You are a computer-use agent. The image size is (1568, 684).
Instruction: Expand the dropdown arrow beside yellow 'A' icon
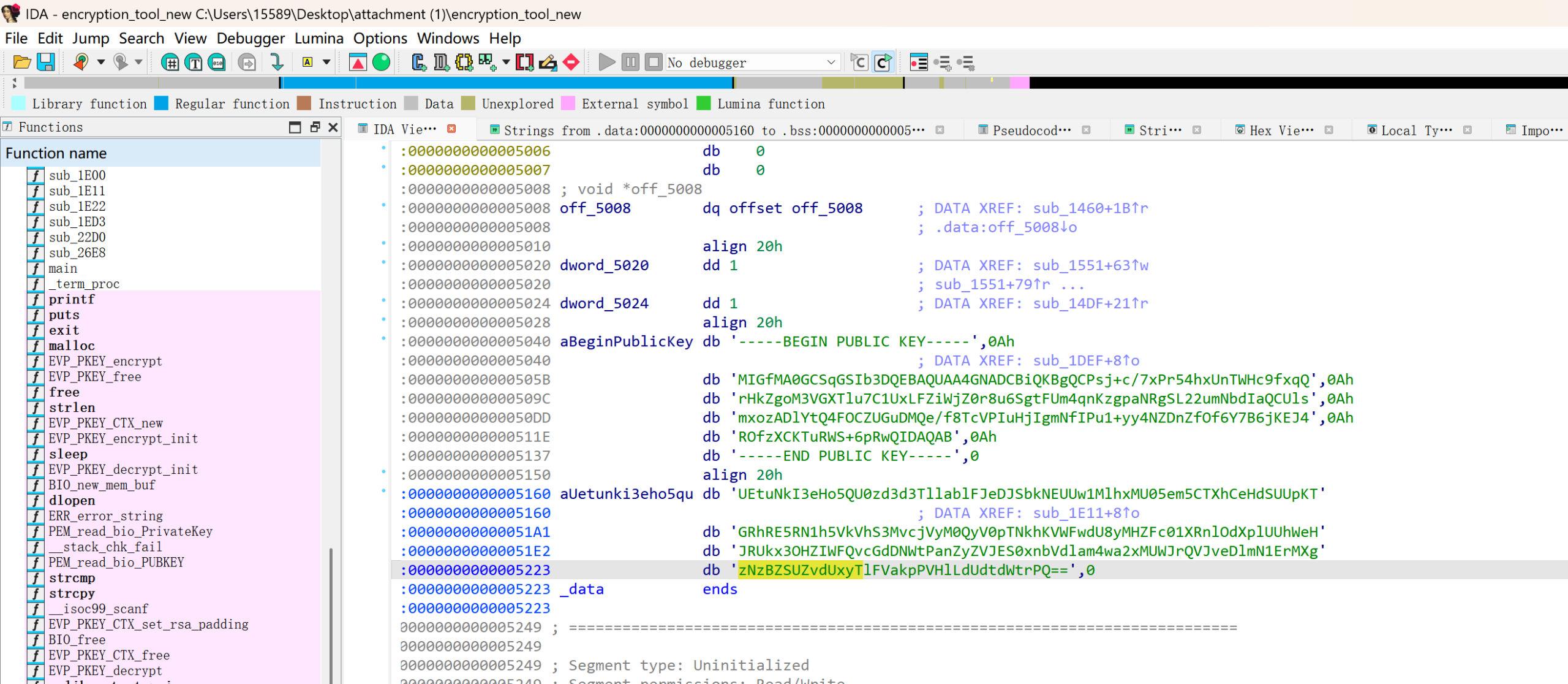(x=326, y=62)
